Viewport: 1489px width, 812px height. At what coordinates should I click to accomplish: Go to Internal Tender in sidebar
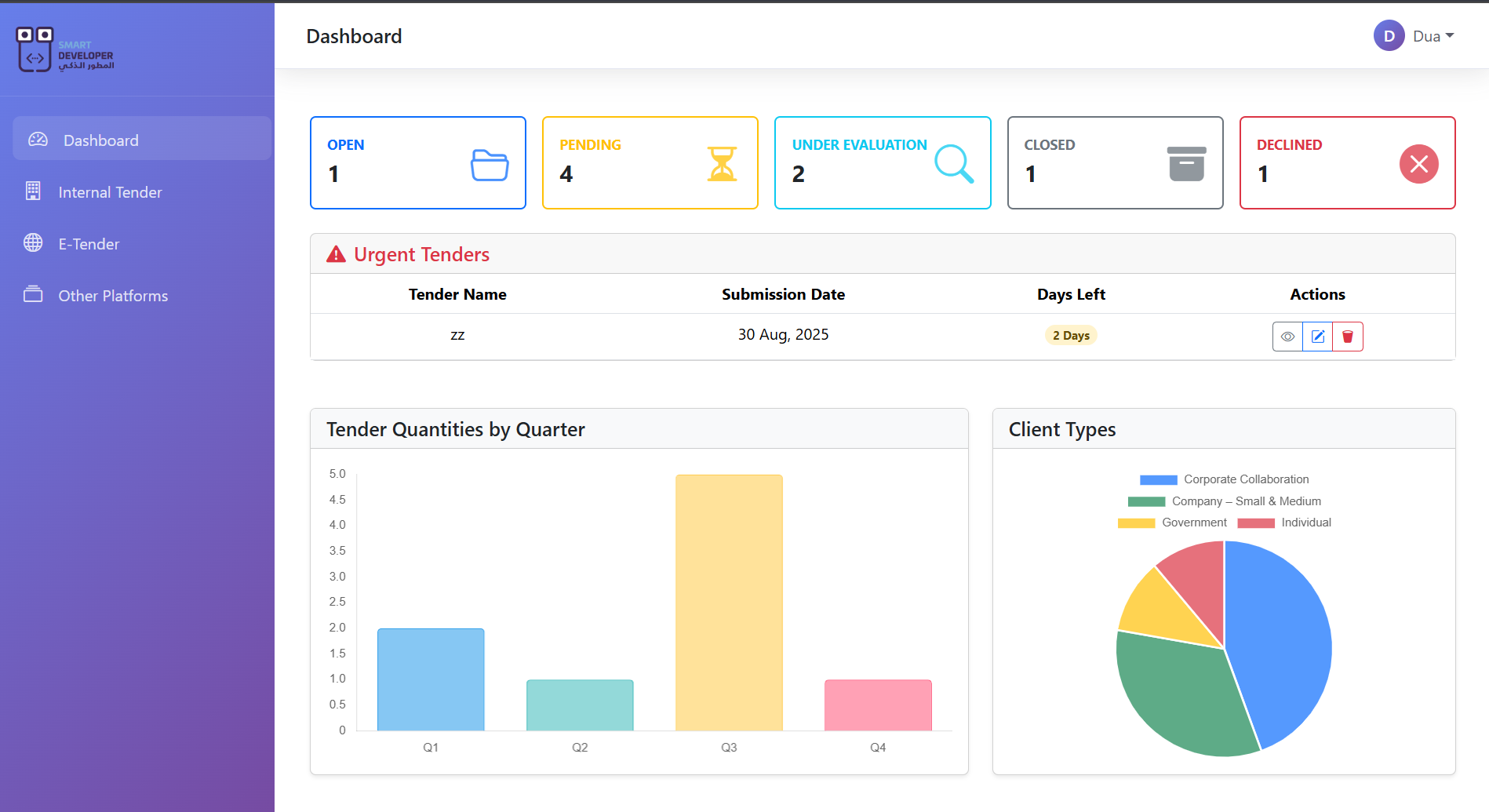pos(142,191)
